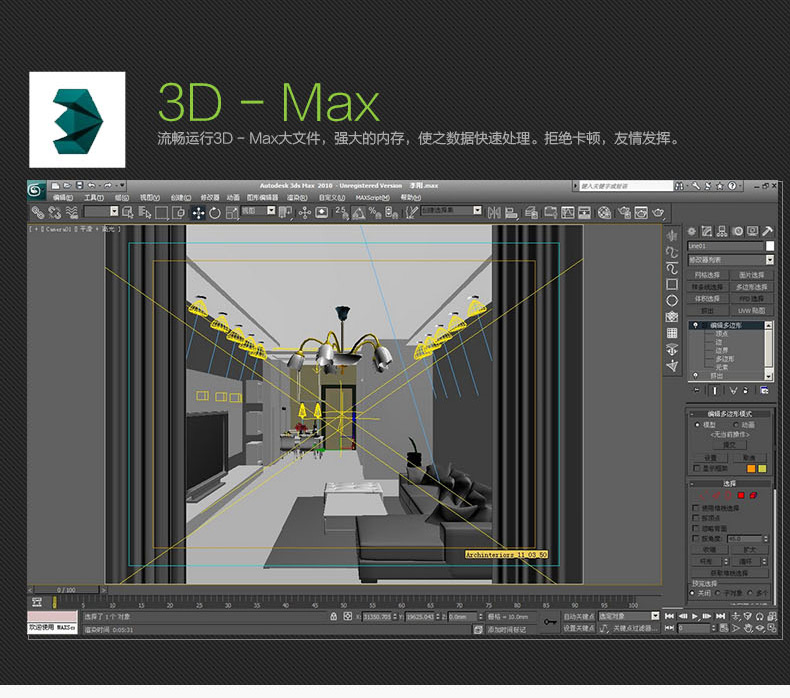Open the 修改器列表 dropdown
The height and width of the screenshot is (698, 790).
click(731, 260)
